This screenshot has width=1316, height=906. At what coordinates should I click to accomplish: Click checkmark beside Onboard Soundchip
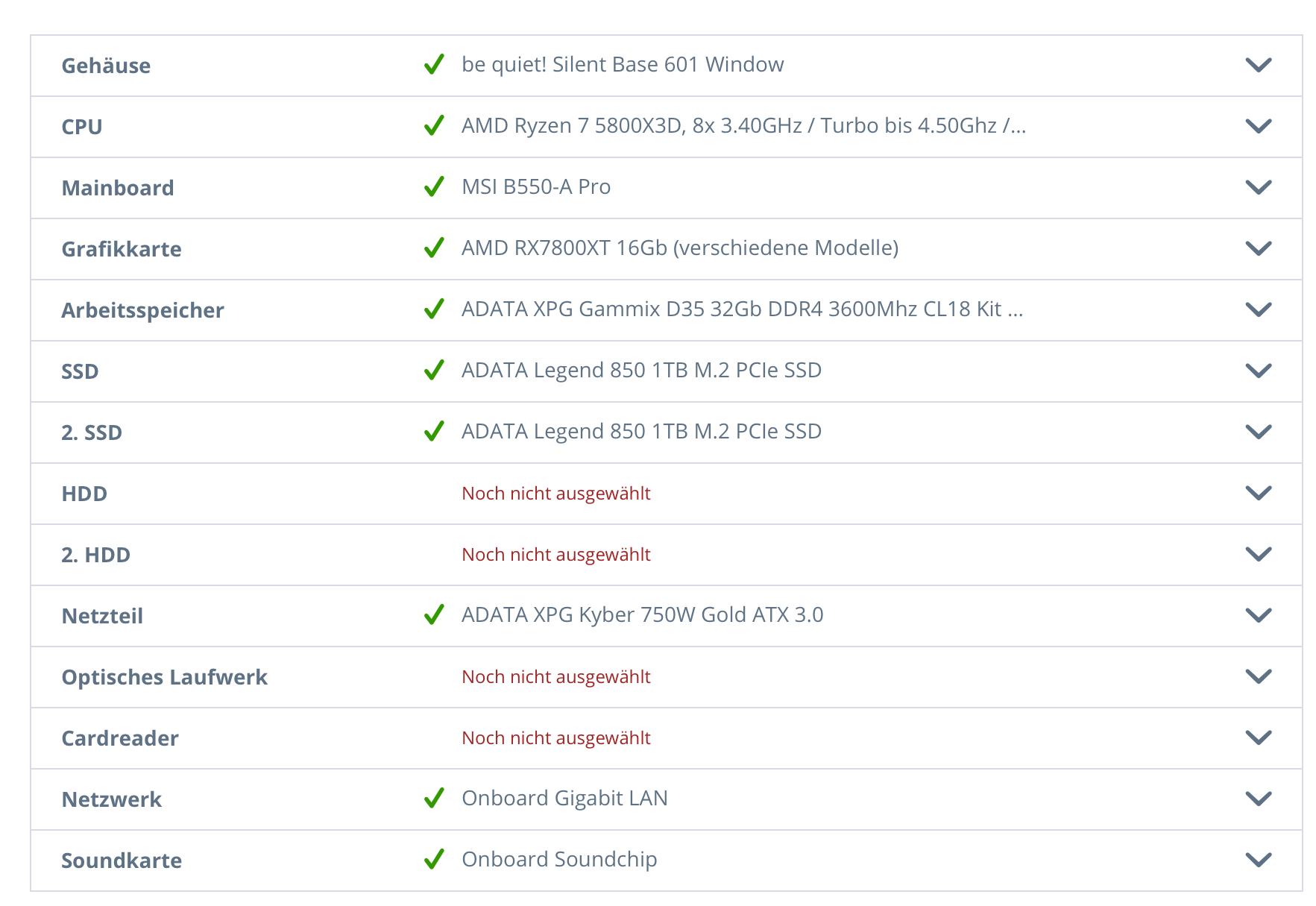pos(434,860)
